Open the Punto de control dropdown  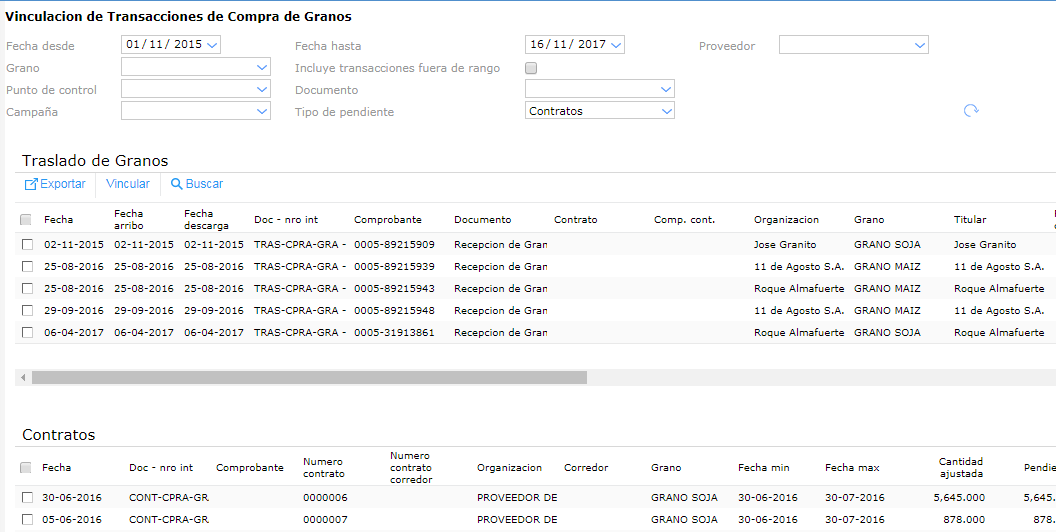point(261,89)
